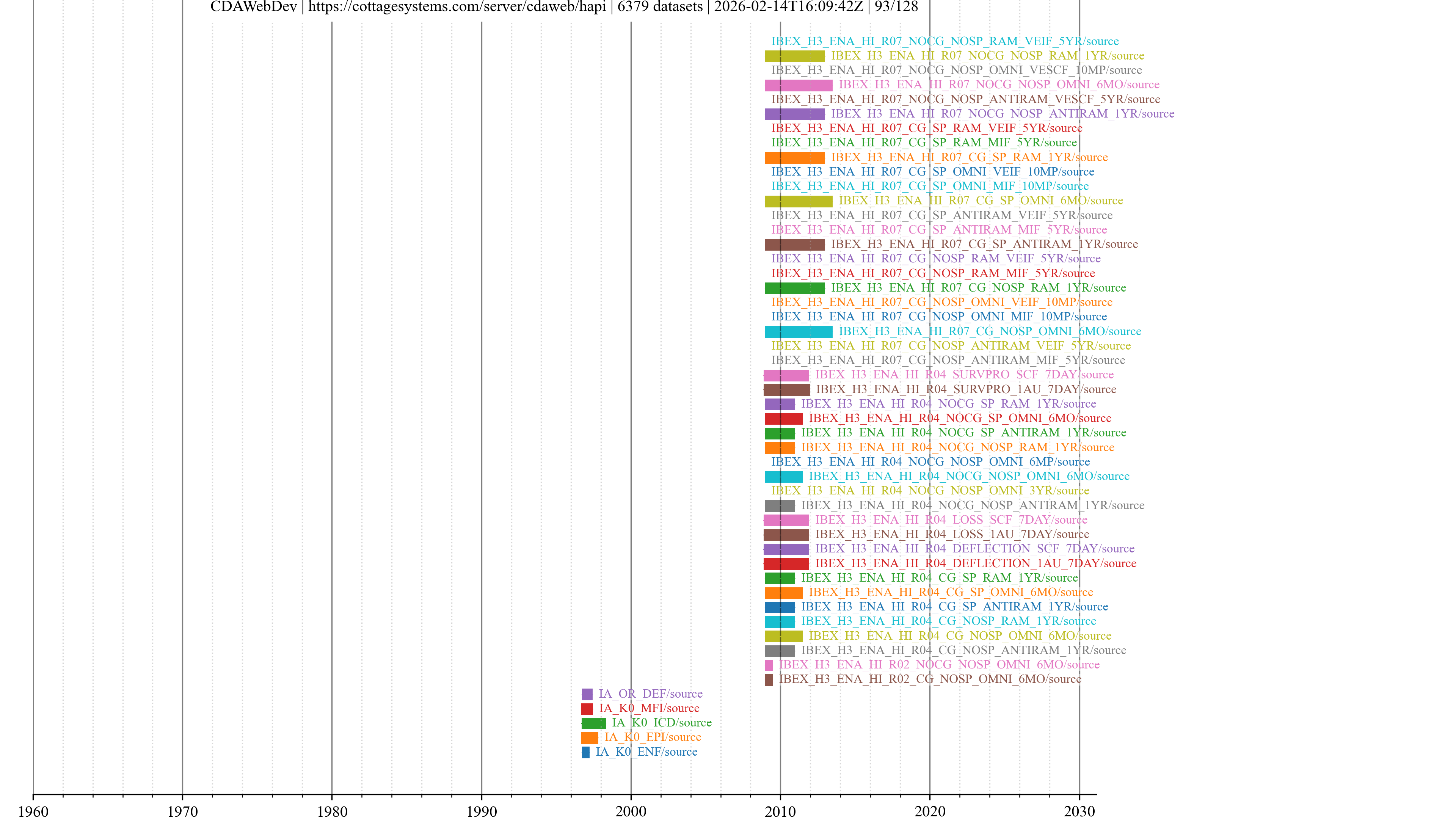The height and width of the screenshot is (819, 1456).
Task: Click IBEX_H3_ENA_HI_R07_NOCG_NOSP_RAM_VEIF_5YR/source label
Action: (x=945, y=41)
